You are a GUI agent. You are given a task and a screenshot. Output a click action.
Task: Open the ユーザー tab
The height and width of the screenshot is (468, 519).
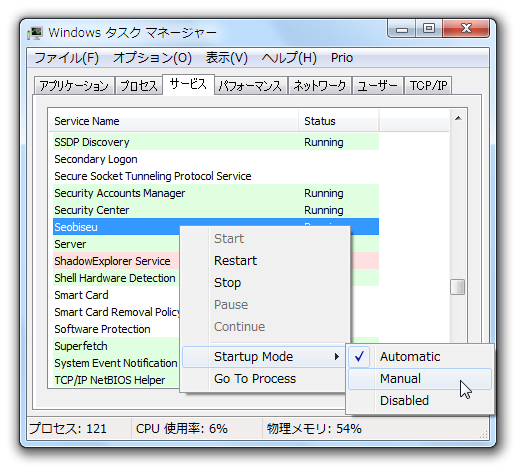377,86
